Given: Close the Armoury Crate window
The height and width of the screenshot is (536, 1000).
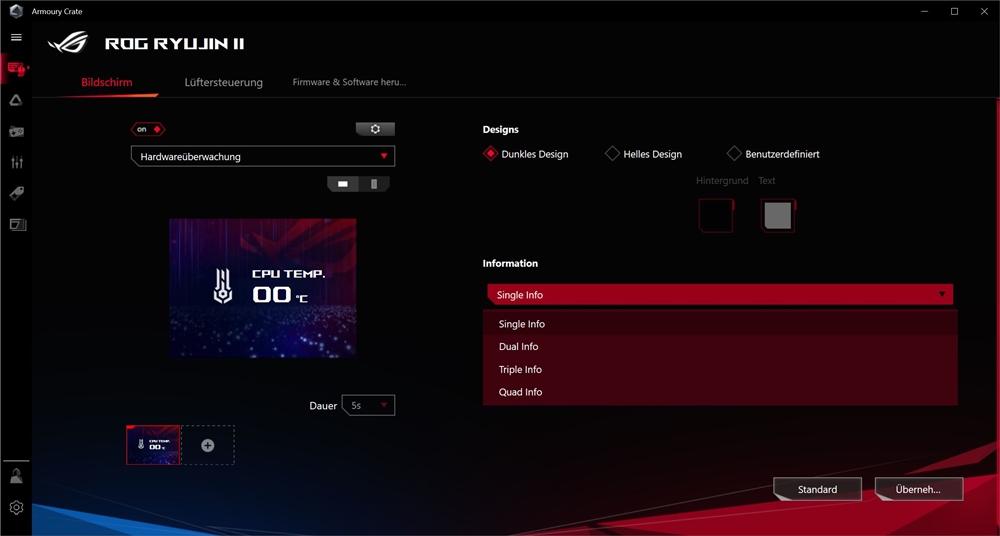Looking at the screenshot, I should pyautogui.click(x=984, y=11).
